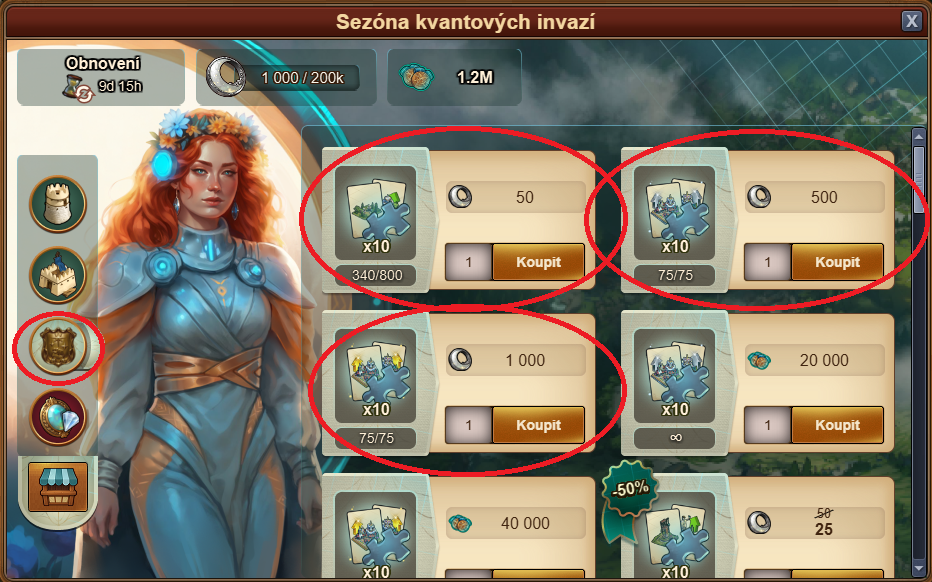Close the Sezóna kvantových invazí window
Screen dimensions: 932x582
pos(911,21)
